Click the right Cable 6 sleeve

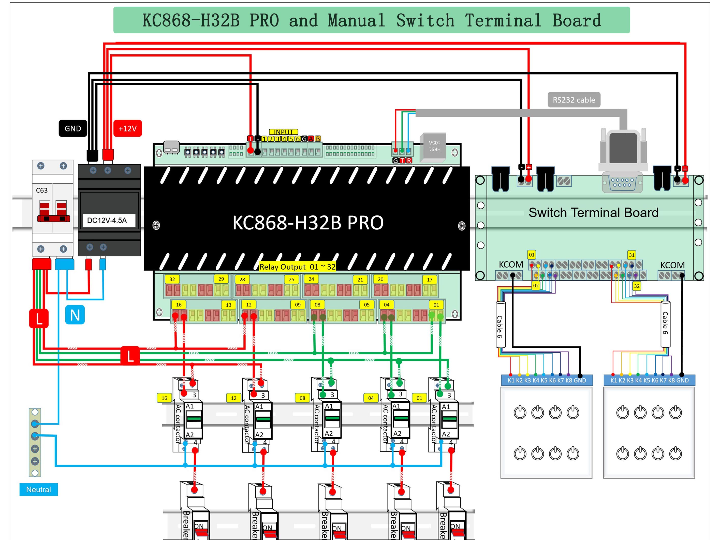[665, 325]
